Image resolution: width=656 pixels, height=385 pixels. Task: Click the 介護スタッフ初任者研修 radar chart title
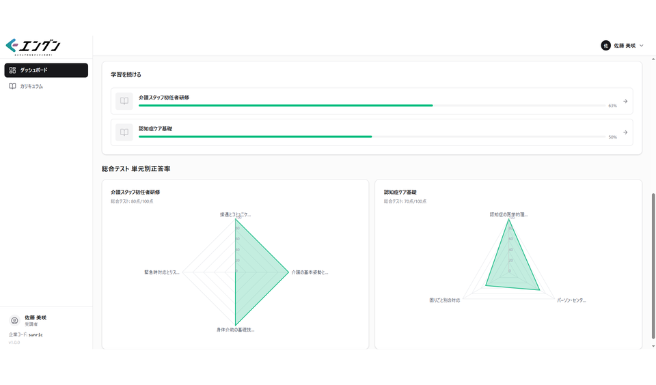135,192
